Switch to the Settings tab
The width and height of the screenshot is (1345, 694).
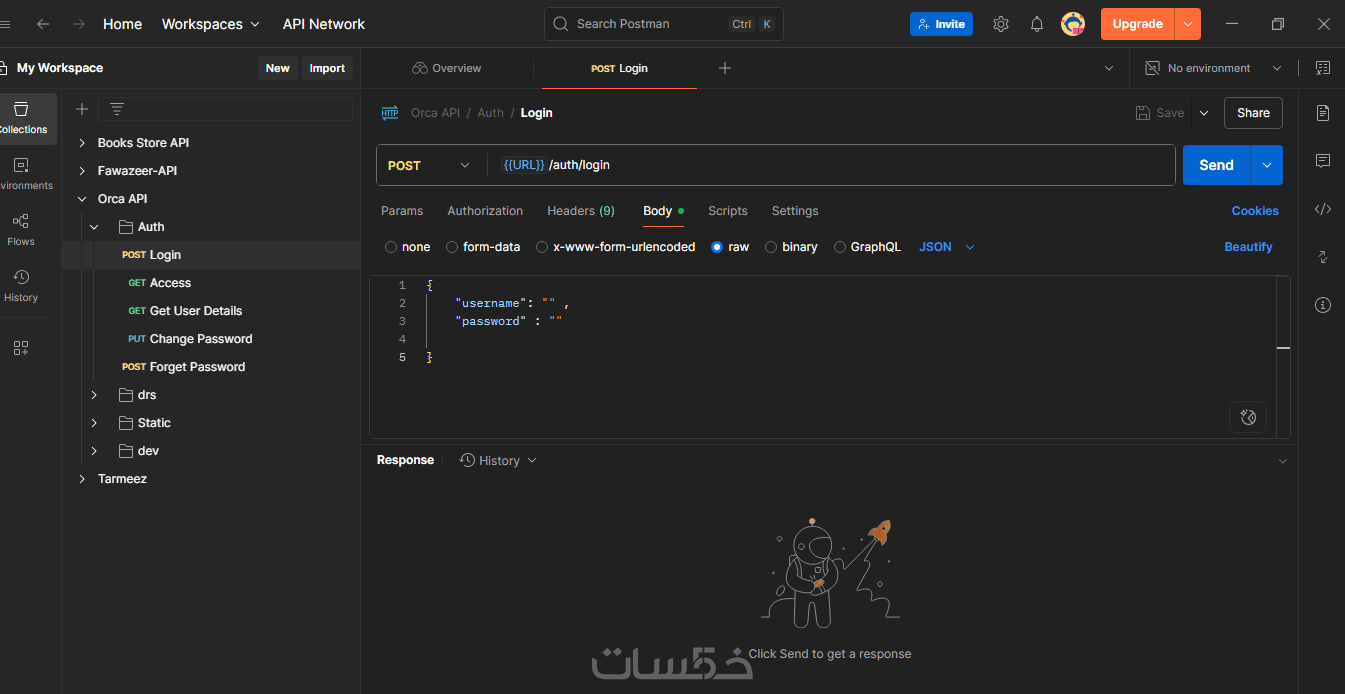pyautogui.click(x=795, y=211)
